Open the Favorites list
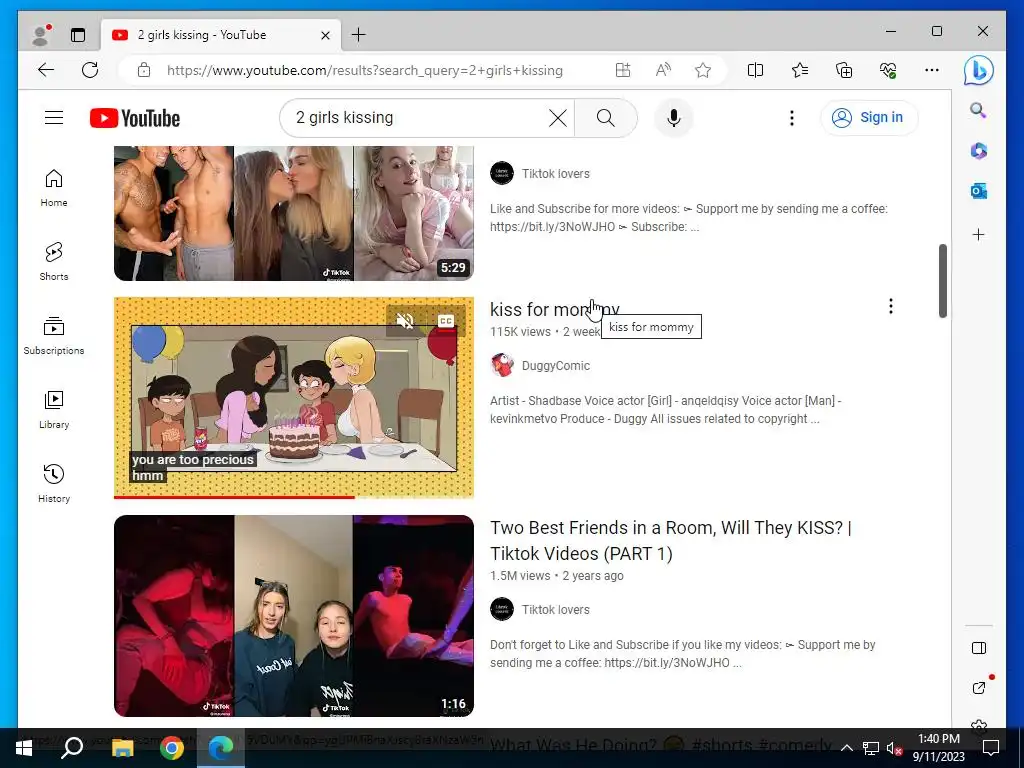 (799, 71)
